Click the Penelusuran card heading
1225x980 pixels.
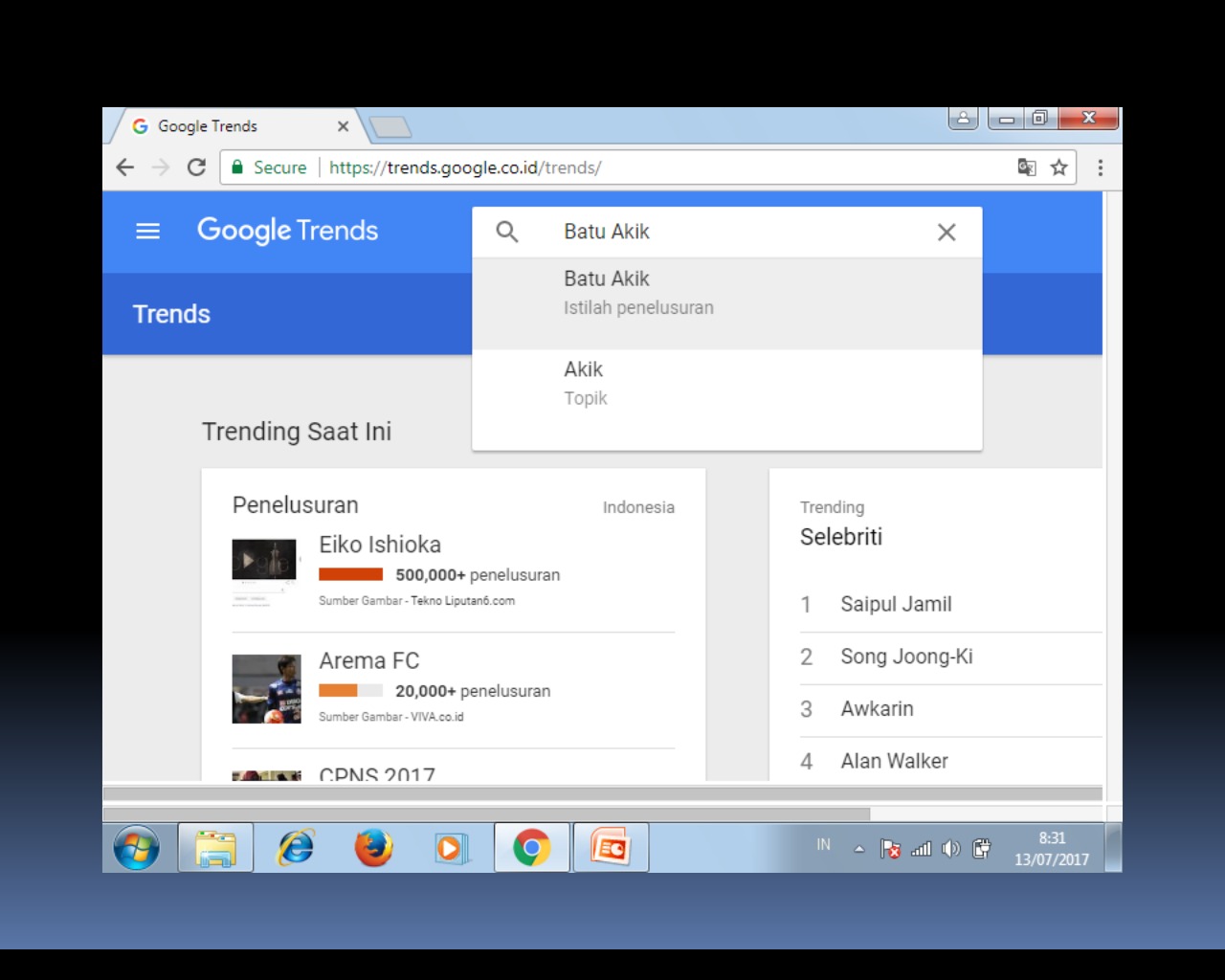pos(295,504)
